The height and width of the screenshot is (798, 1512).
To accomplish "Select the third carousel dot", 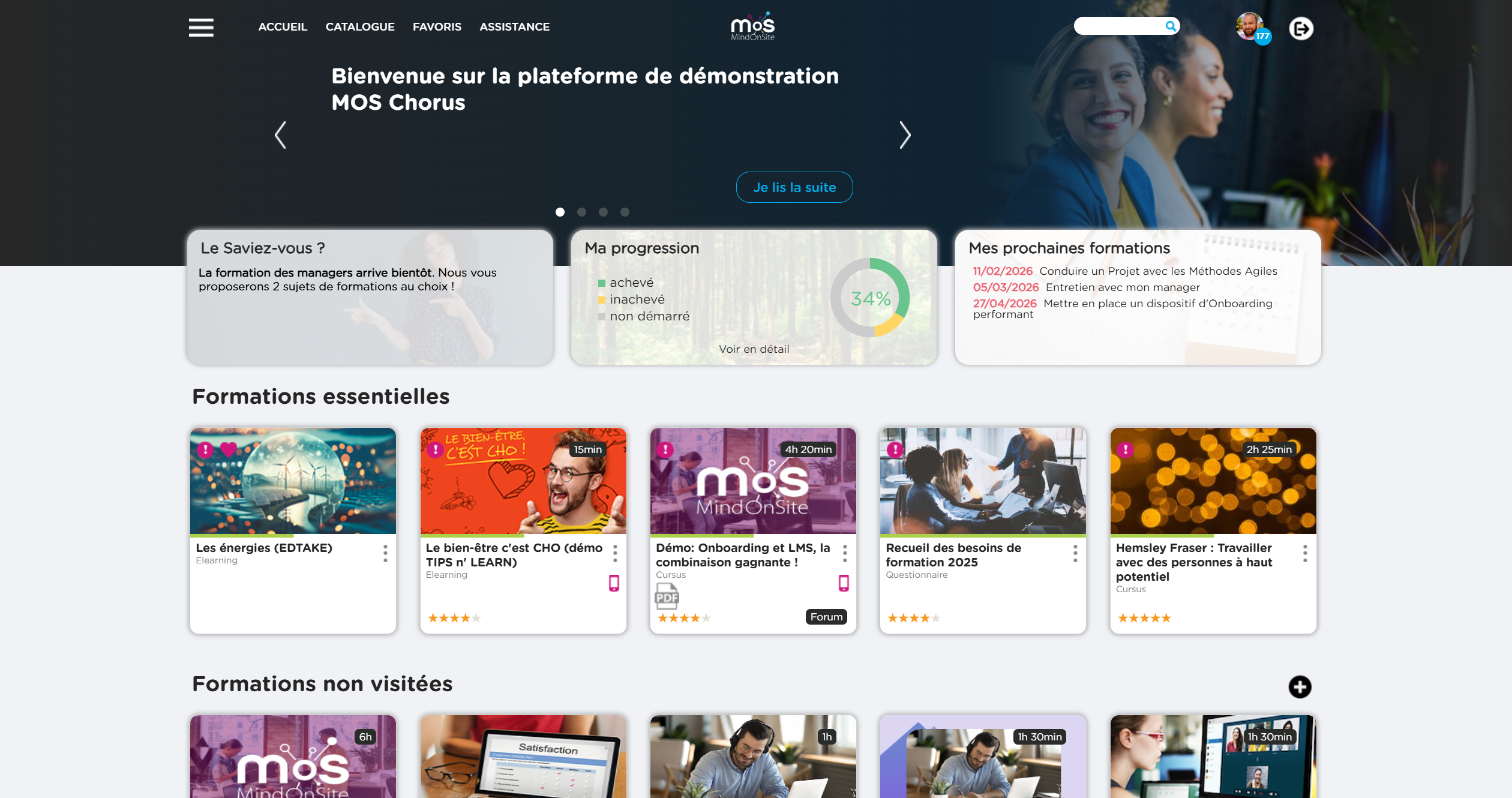I will pos(603,212).
